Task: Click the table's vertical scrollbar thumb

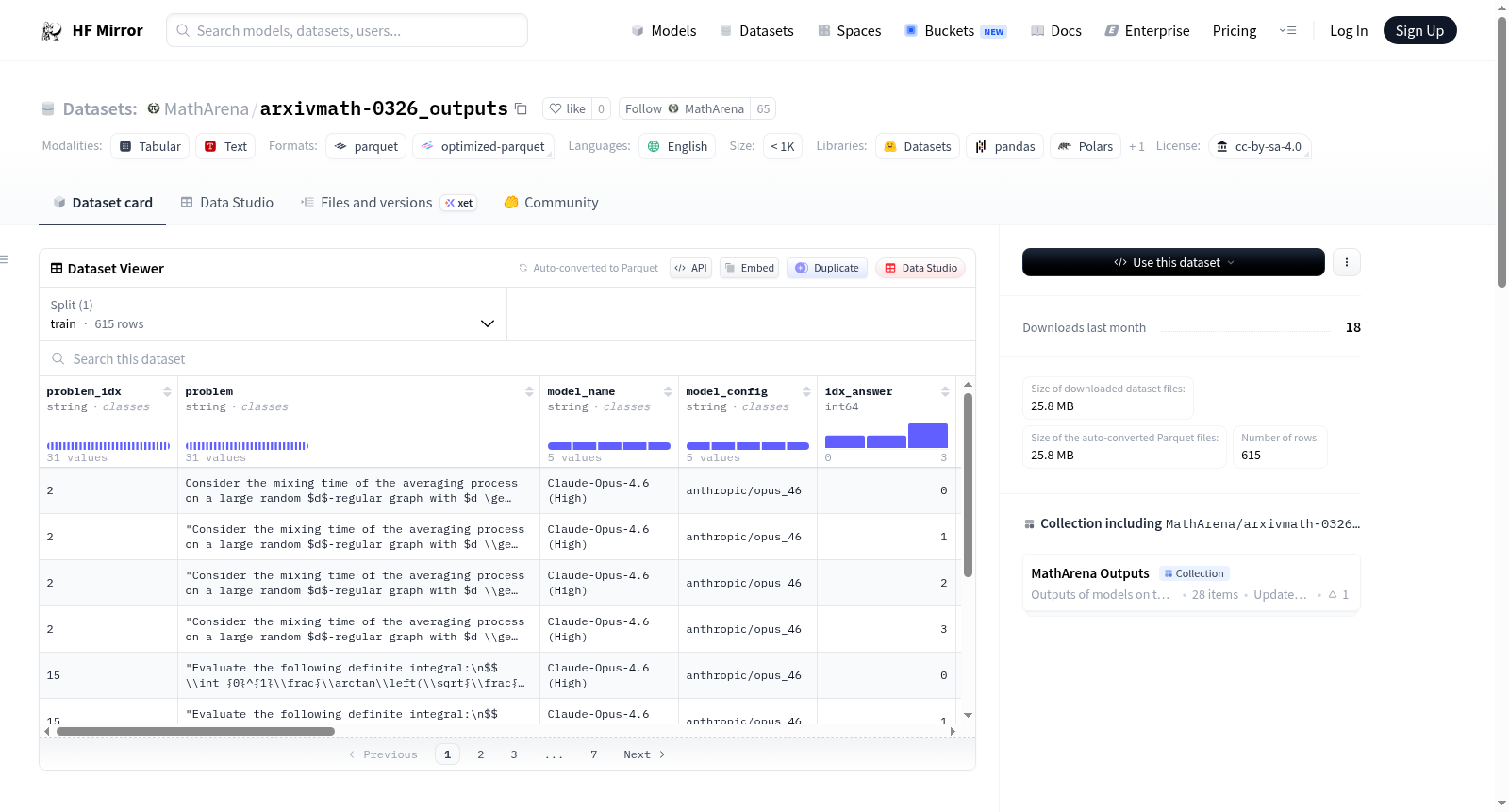Action: point(968,485)
